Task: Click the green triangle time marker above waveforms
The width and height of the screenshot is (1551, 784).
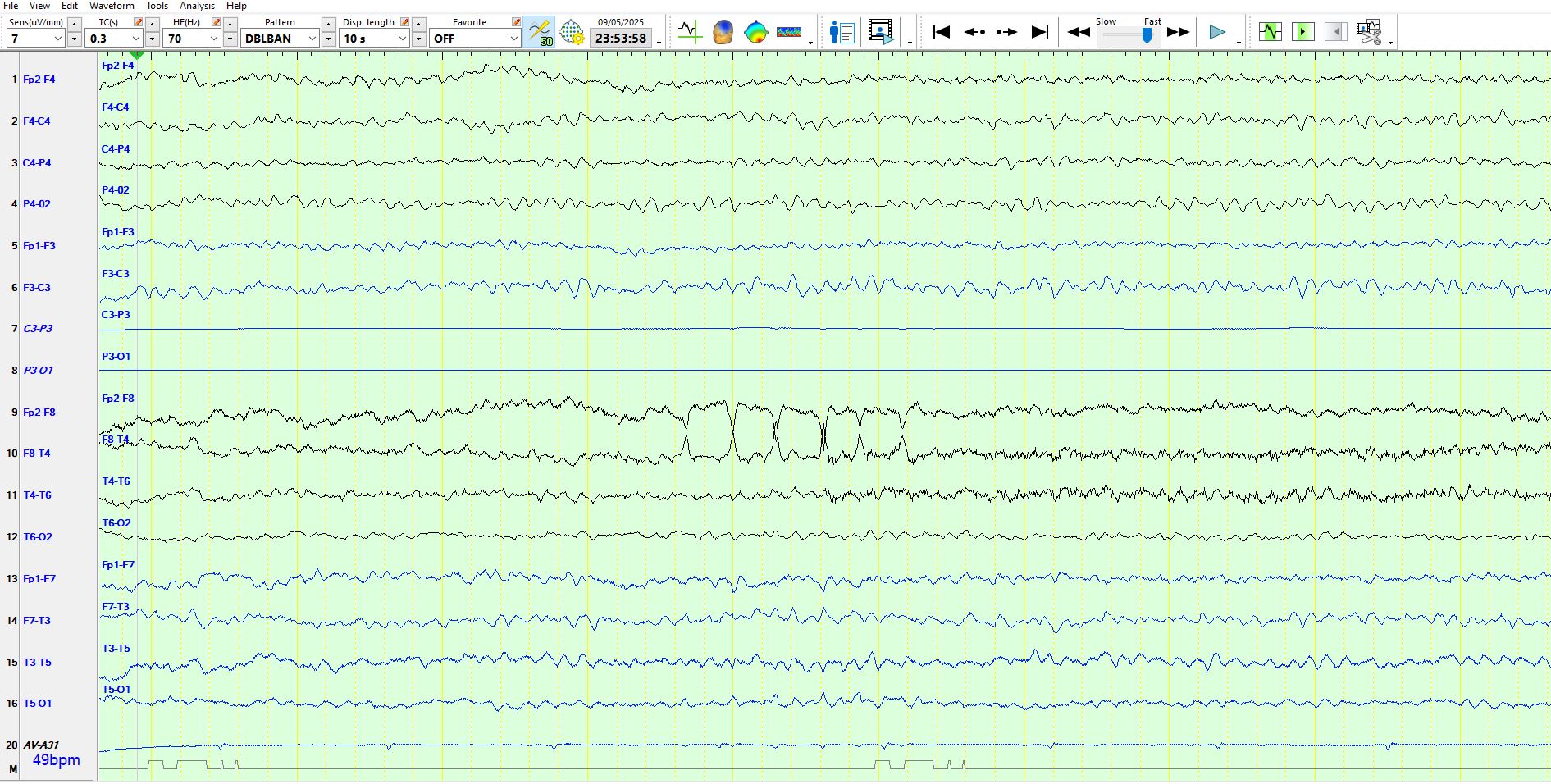Action: click(137, 55)
